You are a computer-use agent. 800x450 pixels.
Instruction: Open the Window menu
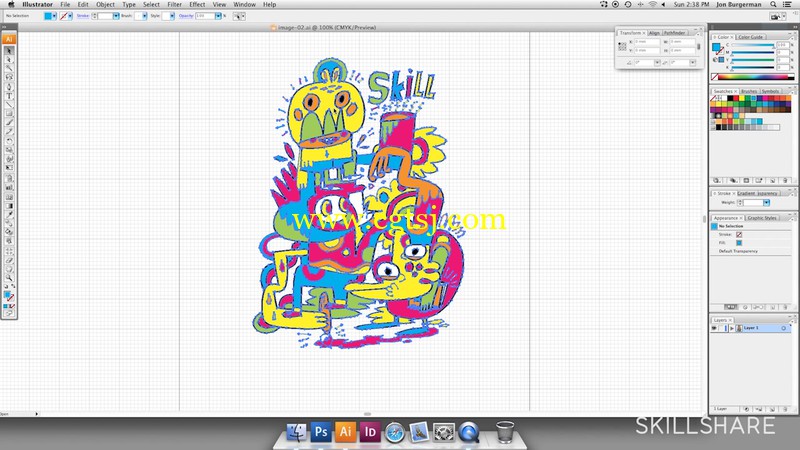pos(244,5)
